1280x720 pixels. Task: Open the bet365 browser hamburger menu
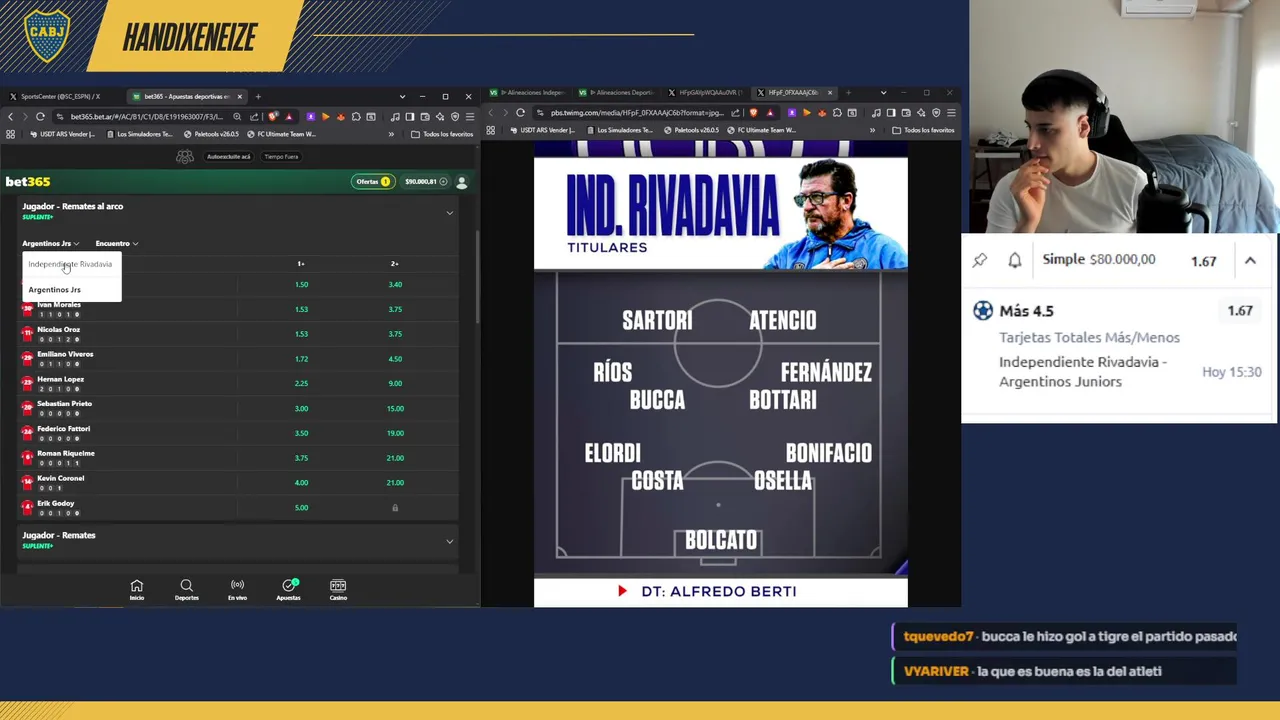tap(470, 117)
